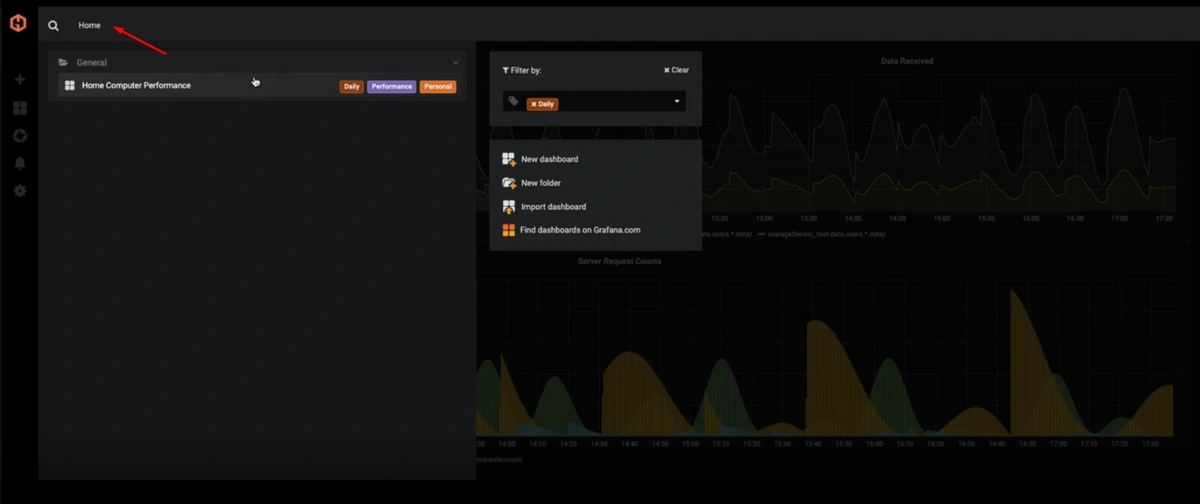Click the Grafana.com dashboards icon

point(509,230)
